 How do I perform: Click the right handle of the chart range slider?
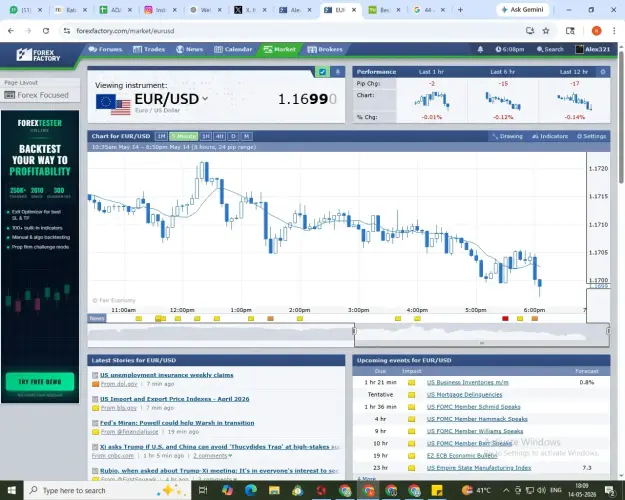pyautogui.click(x=608, y=331)
